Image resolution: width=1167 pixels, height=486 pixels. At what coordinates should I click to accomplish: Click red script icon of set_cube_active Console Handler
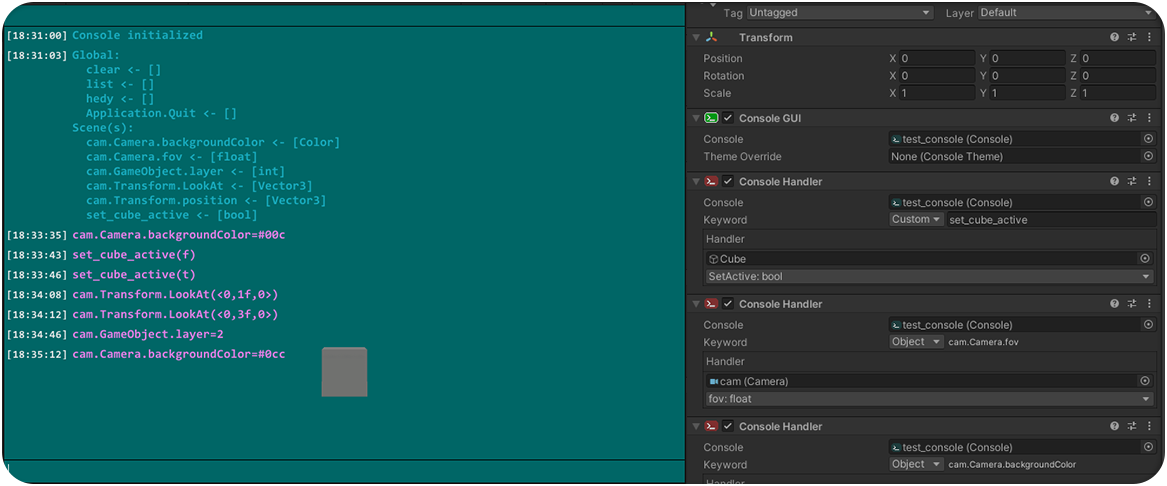coord(712,181)
